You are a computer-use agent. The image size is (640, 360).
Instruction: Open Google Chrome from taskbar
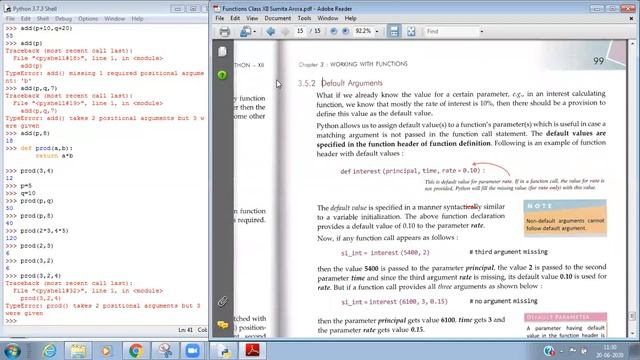[136, 351]
